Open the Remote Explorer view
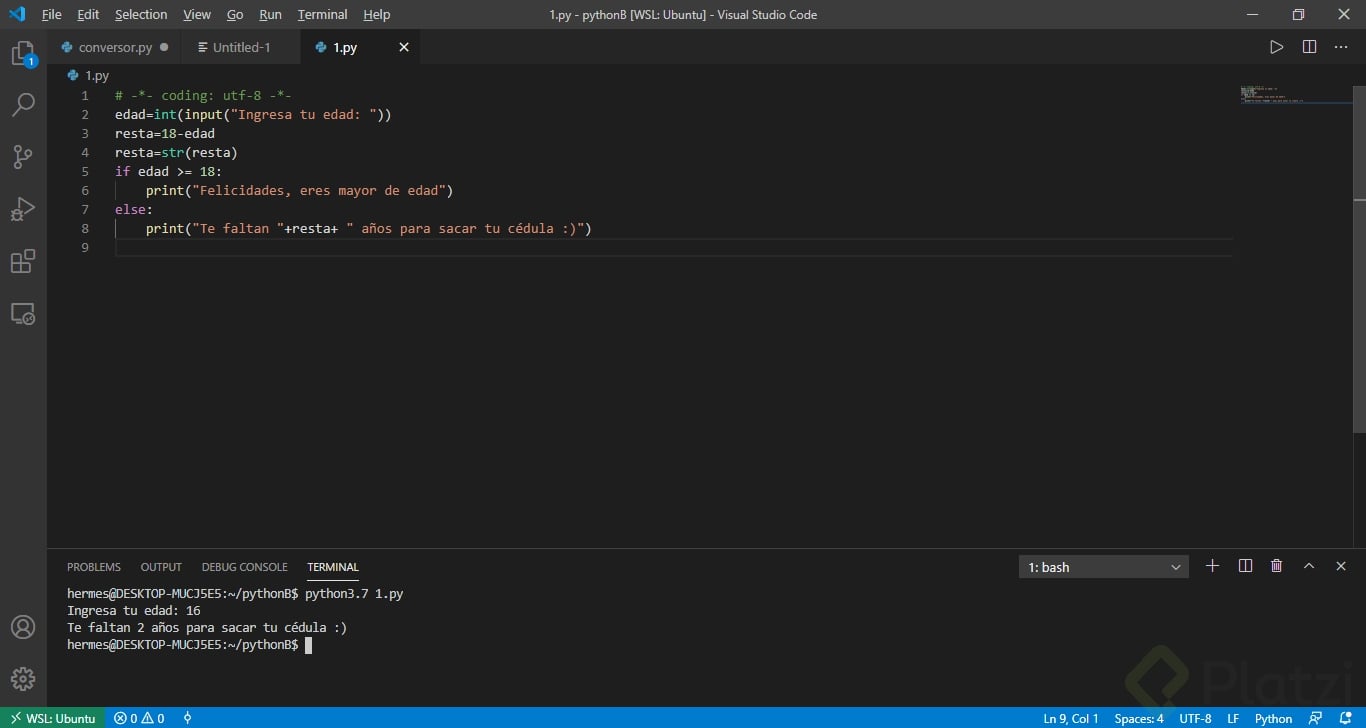Screen dimensions: 1366x728 (23, 314)
